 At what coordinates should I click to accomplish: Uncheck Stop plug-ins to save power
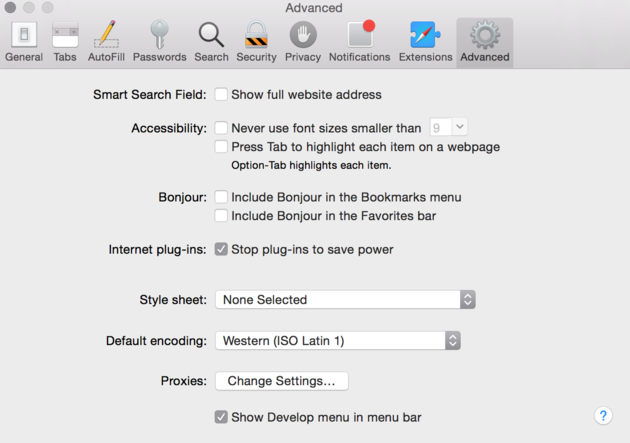tap(221, 249)
